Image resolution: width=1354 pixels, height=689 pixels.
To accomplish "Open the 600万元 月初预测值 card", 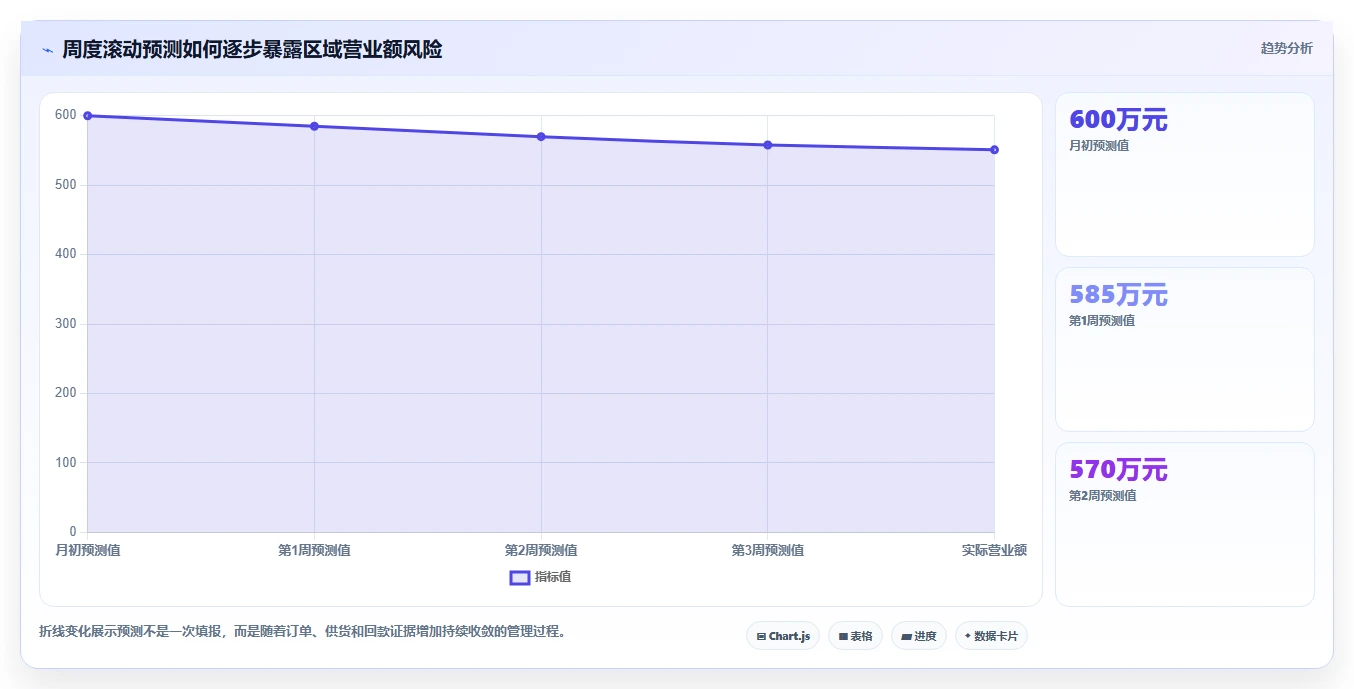I will (1185, 175).
